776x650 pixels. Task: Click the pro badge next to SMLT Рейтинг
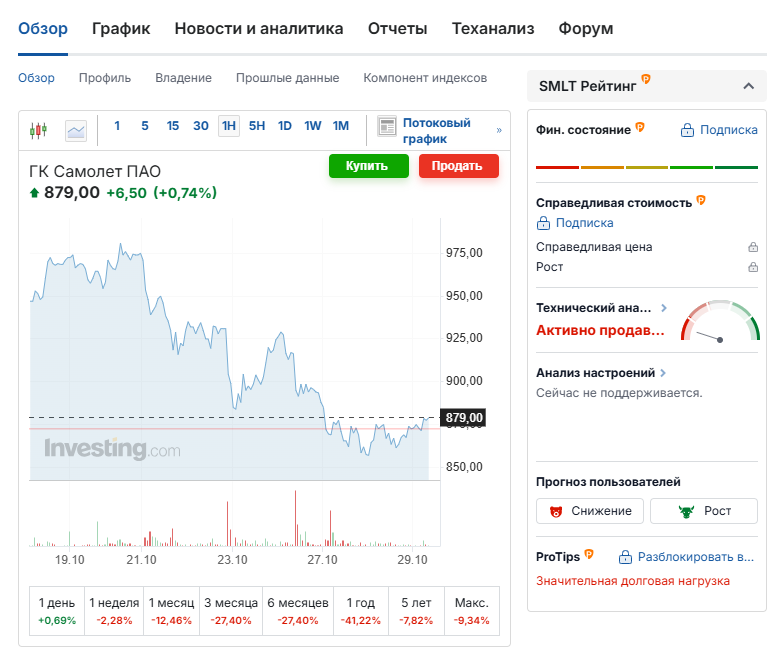click(x=646, y=79)
